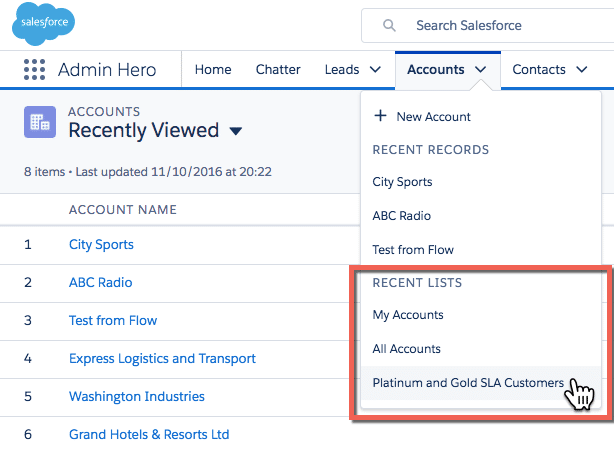Open Washington Industries account
Viewport: 614px width, 454px height.
137,396
